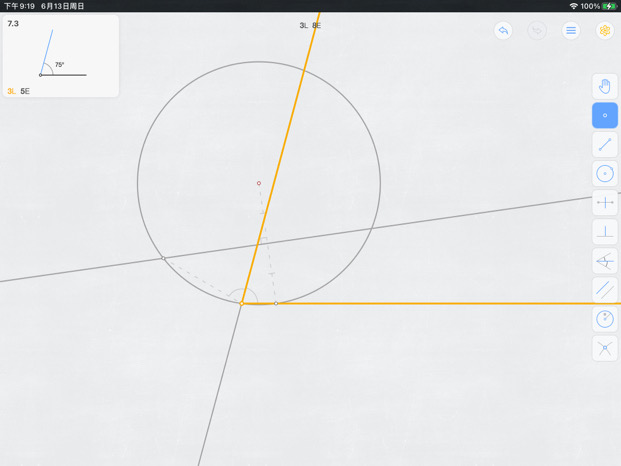621x466 pixels.
Task: Open the 7.3 level goal thumbnail
Action: (x=61, y=56)
